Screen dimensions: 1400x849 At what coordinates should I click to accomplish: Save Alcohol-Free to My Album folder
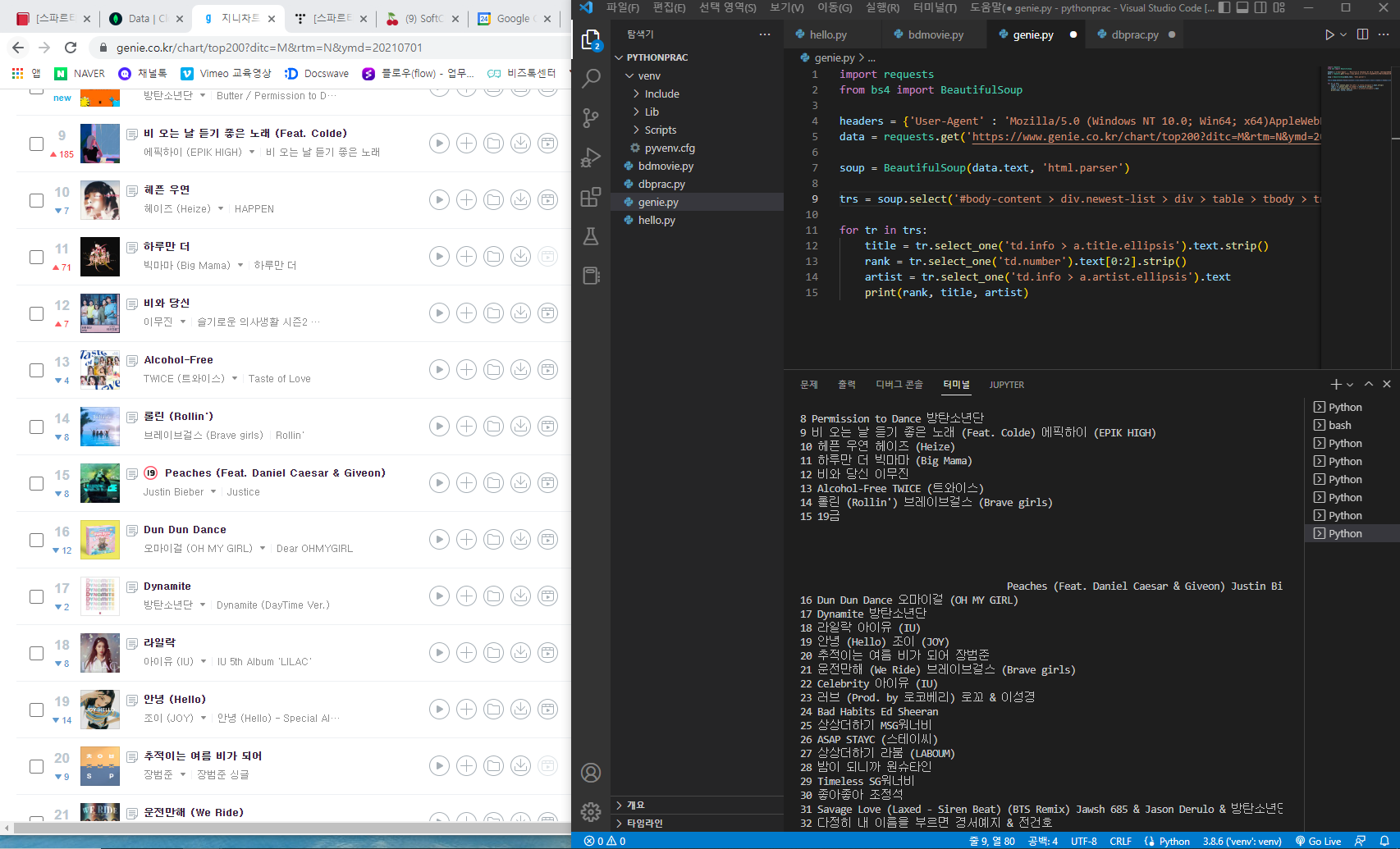click(x=494, y=369)
